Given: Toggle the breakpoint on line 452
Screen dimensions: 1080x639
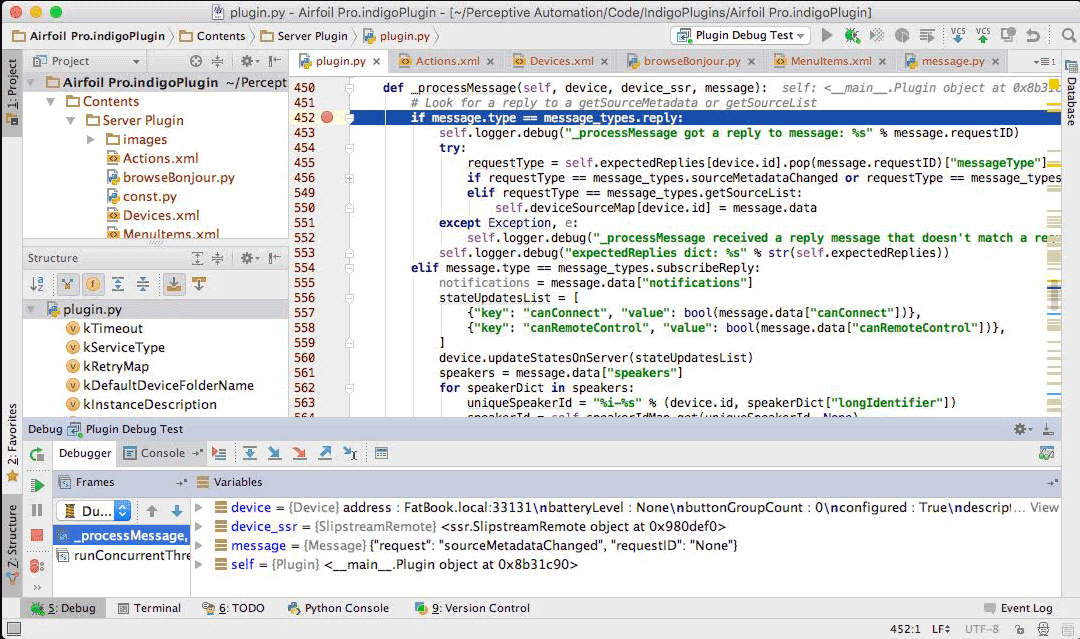Looking at the screenshot, I should (x=328, y=118).
